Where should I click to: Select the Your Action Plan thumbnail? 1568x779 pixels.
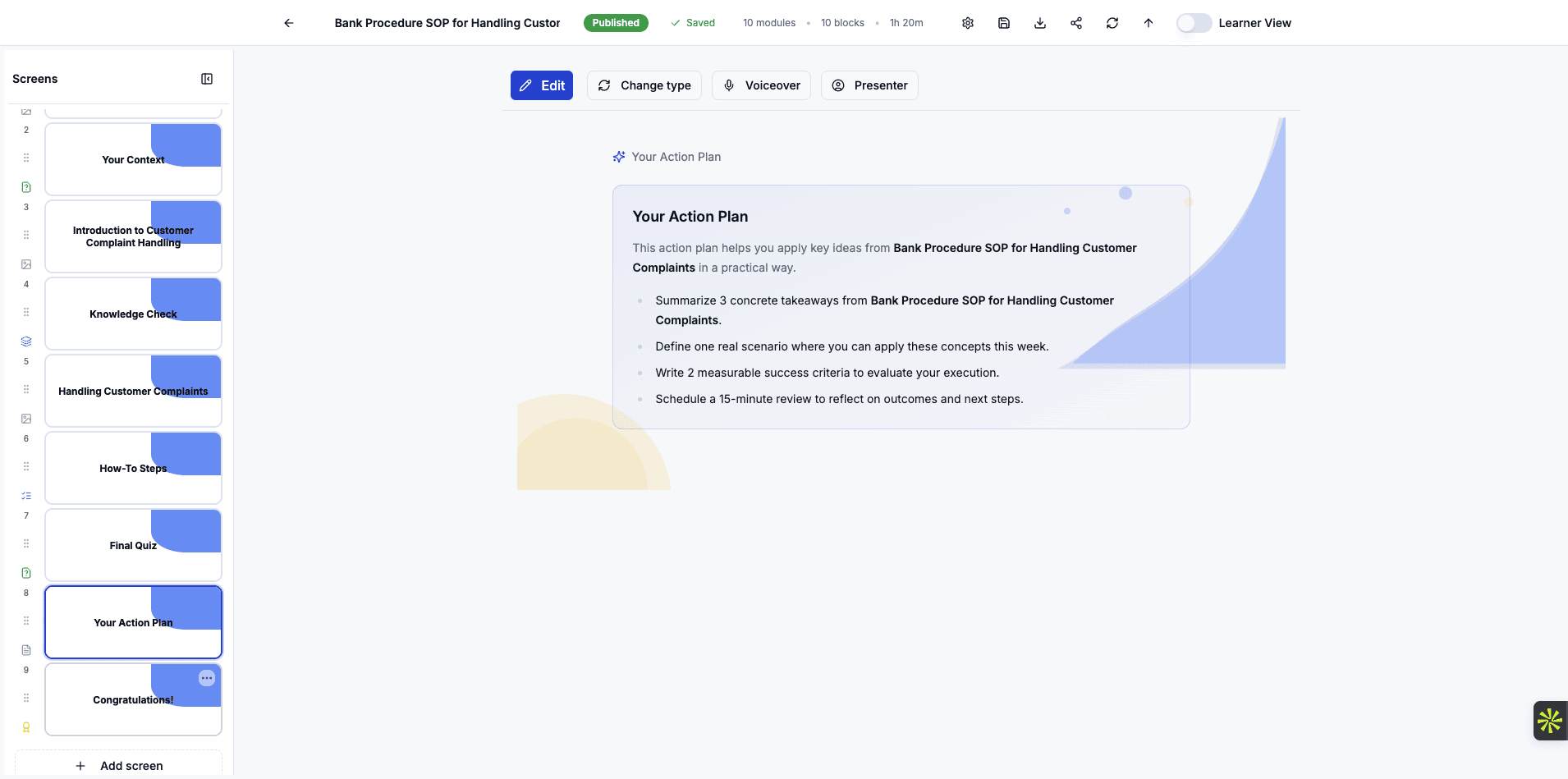[133, 622]
